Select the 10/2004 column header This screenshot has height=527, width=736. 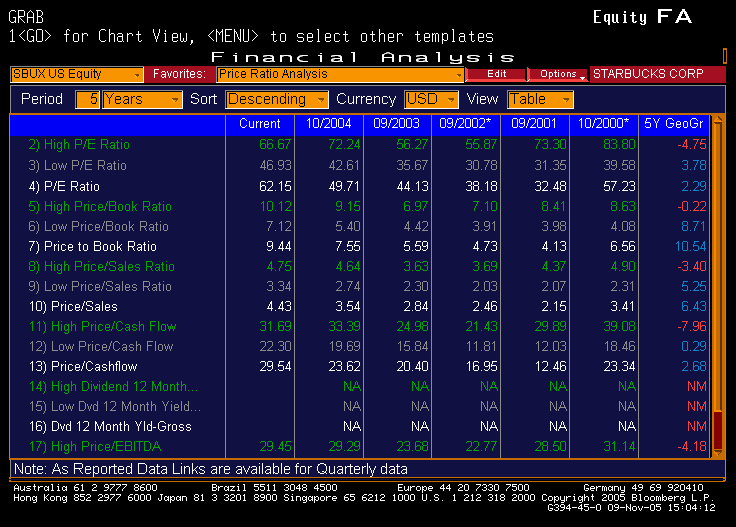(x=329, y=124)
